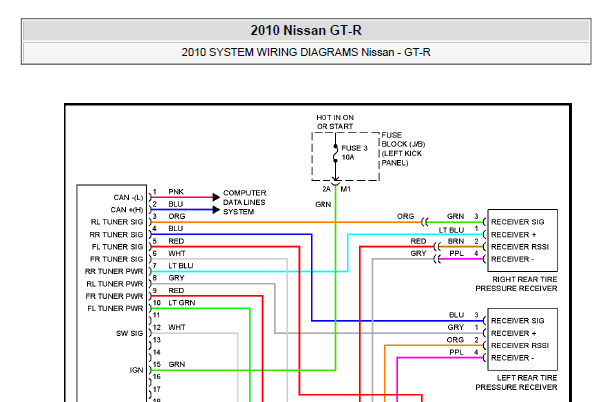
Task: Click the 'FUSE 3 10A' label
Action: point(355,153)
